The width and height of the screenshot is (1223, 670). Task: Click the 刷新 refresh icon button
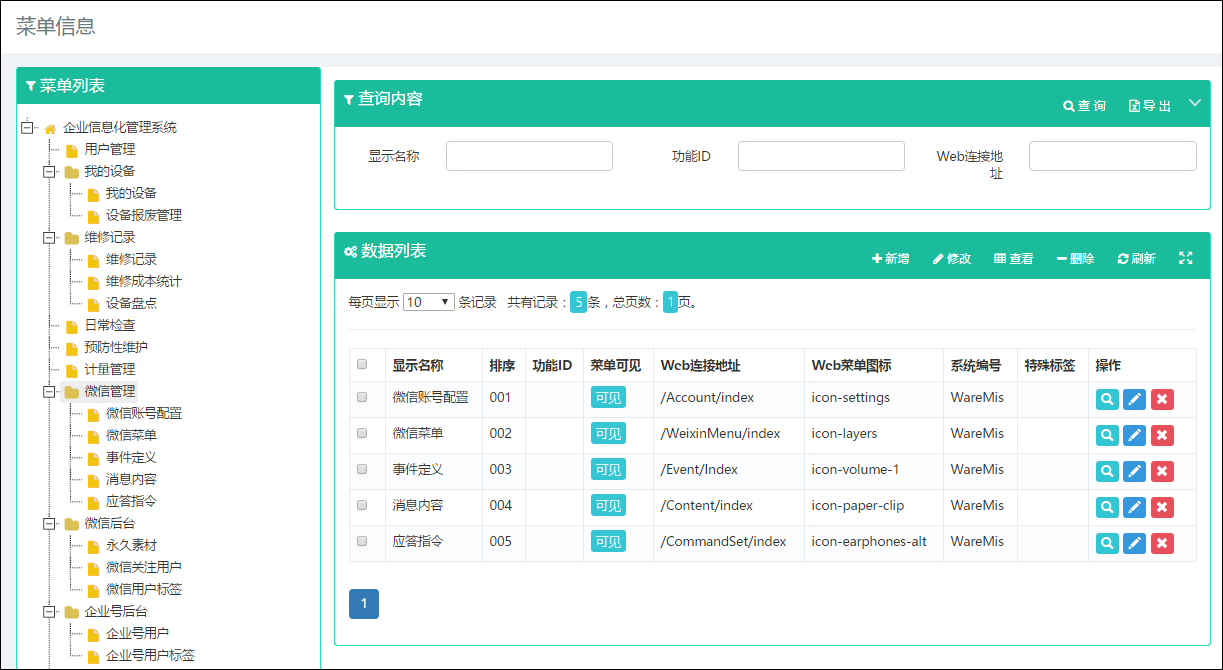[x=1136, y=258]
